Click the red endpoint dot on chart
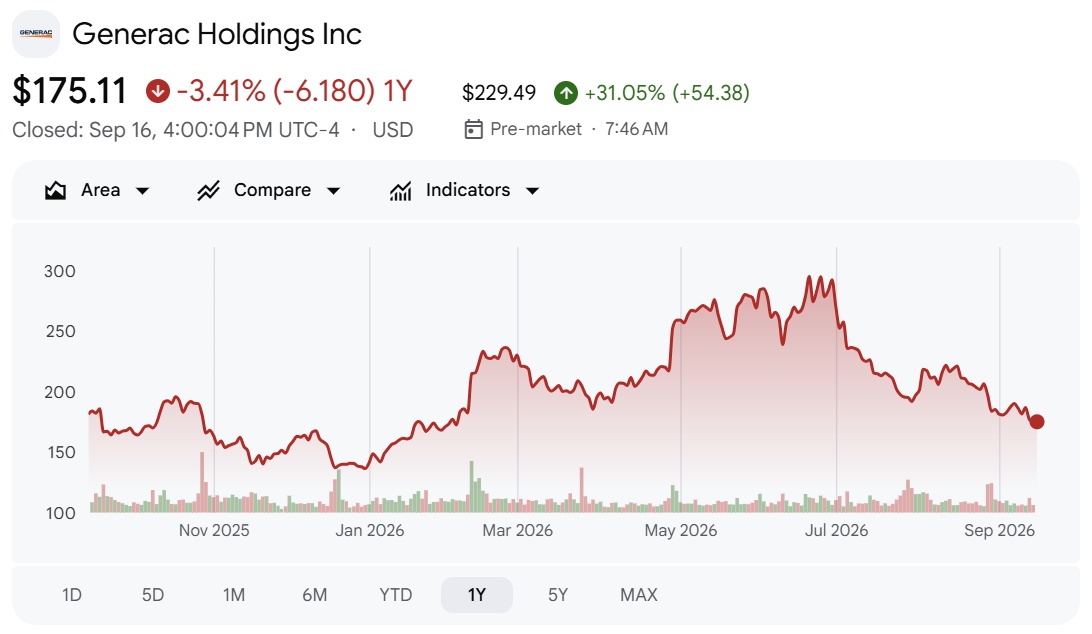 1036,422
